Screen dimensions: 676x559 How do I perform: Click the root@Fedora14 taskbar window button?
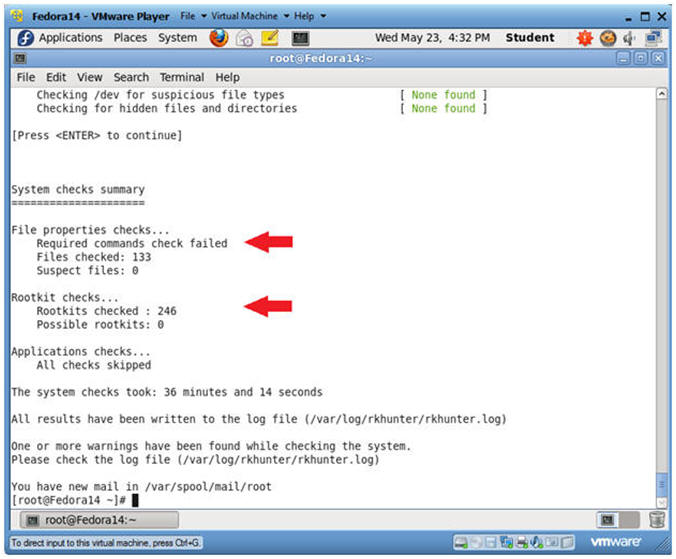tap(99, 520)
